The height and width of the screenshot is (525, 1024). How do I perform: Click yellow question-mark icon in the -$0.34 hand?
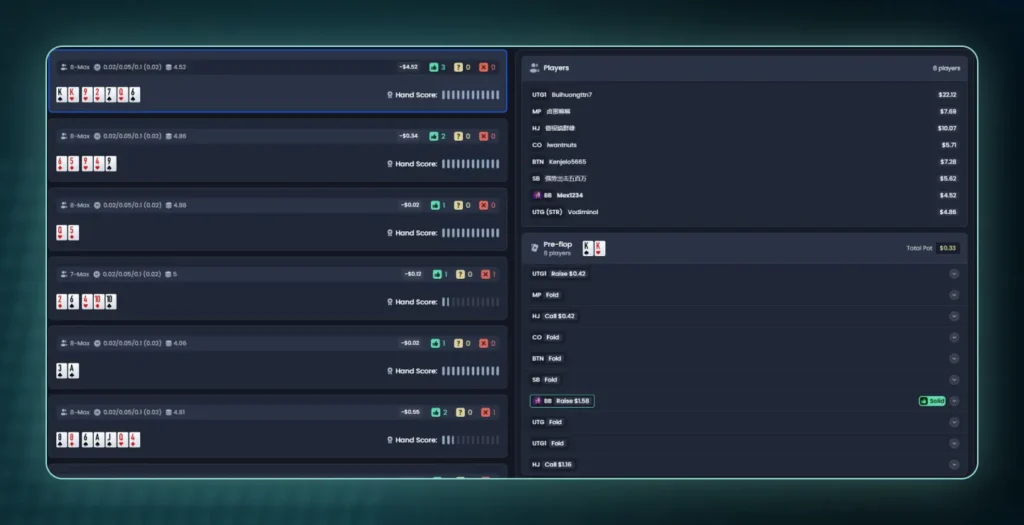tap(458, 136)
